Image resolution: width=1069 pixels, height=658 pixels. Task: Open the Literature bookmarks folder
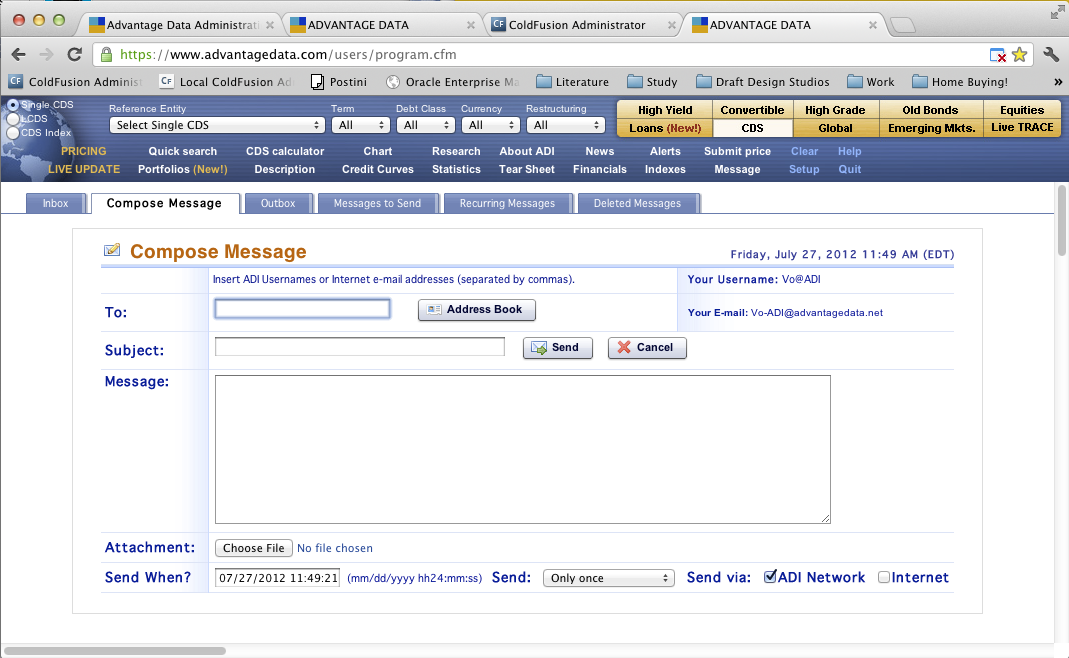[x=573, y=82]
